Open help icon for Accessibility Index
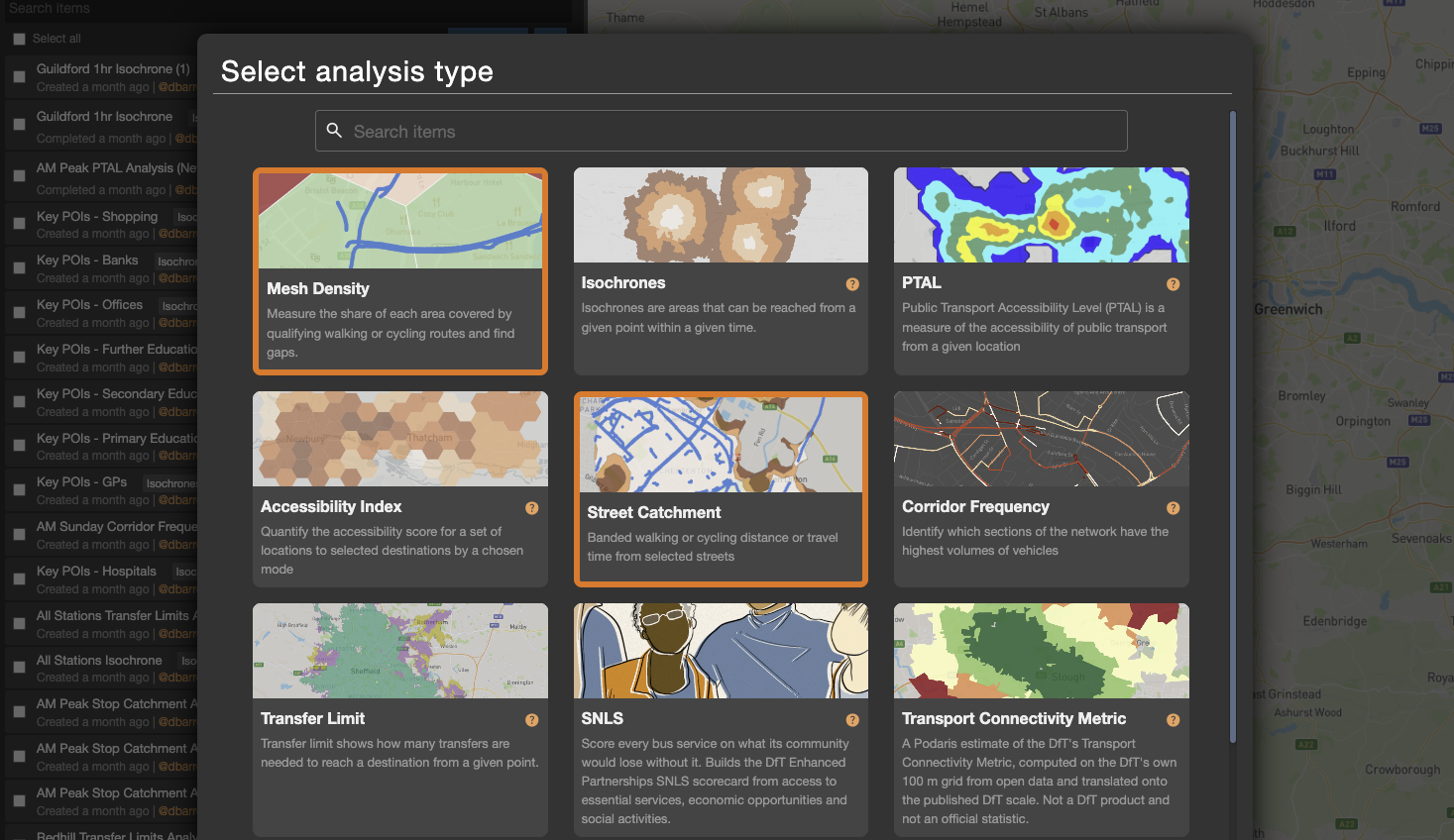 pos(532,508)
